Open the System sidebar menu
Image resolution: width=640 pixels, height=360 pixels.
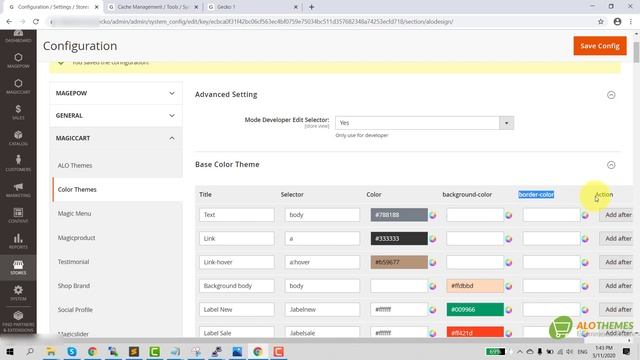tap(18, 293)
